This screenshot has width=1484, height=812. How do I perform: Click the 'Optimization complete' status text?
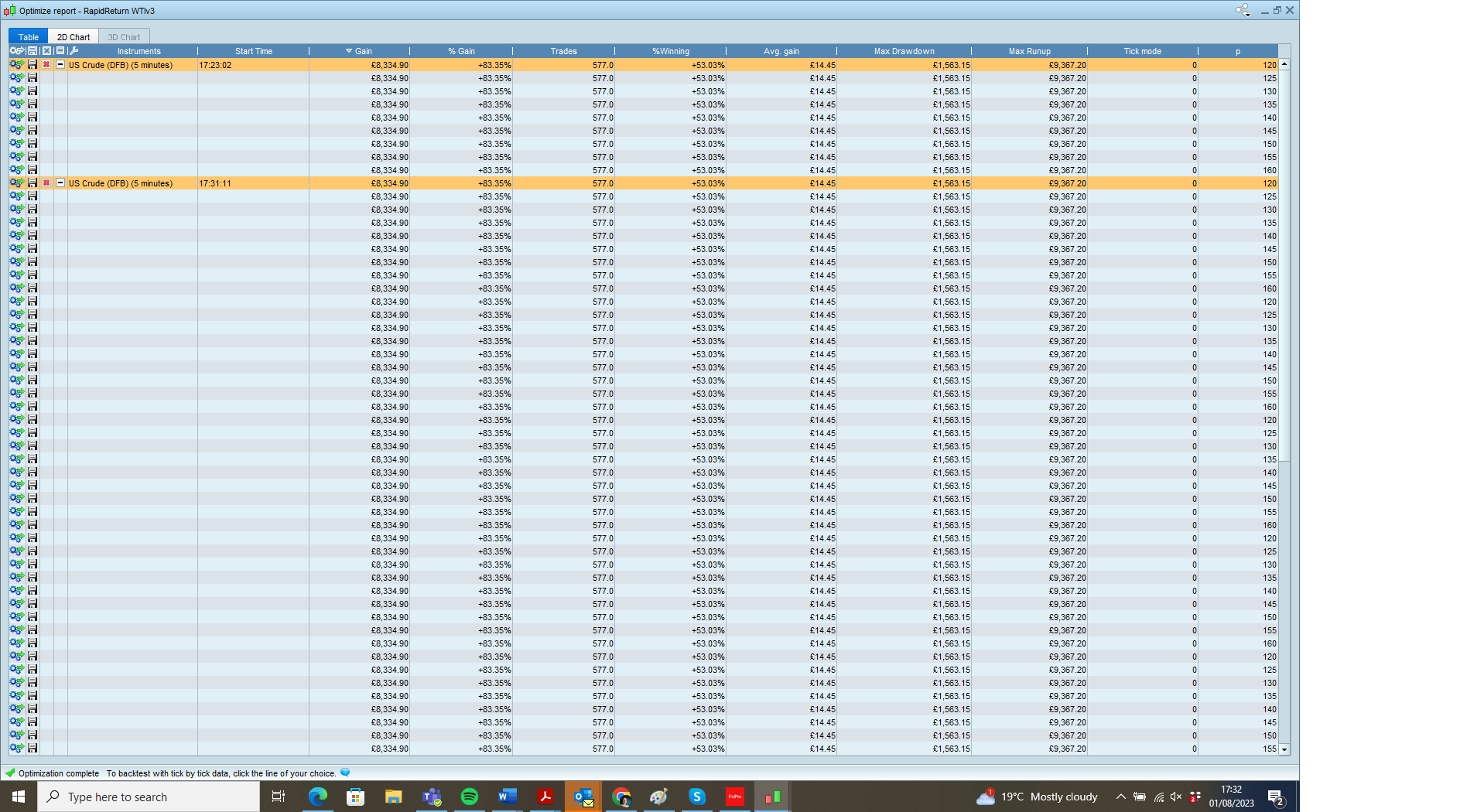[59, 773]
